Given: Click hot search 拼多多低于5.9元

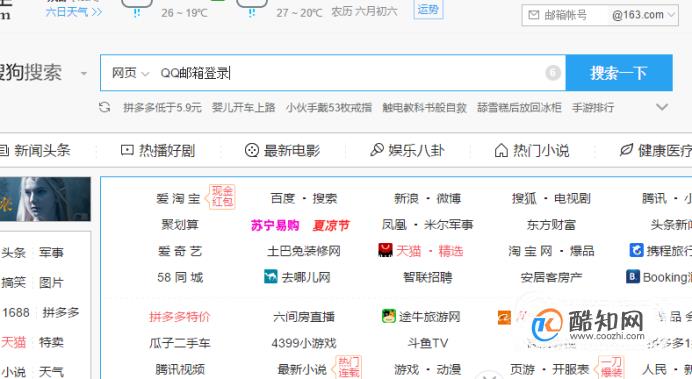Looking at the screenshot, I should click(x=162, y=107).
